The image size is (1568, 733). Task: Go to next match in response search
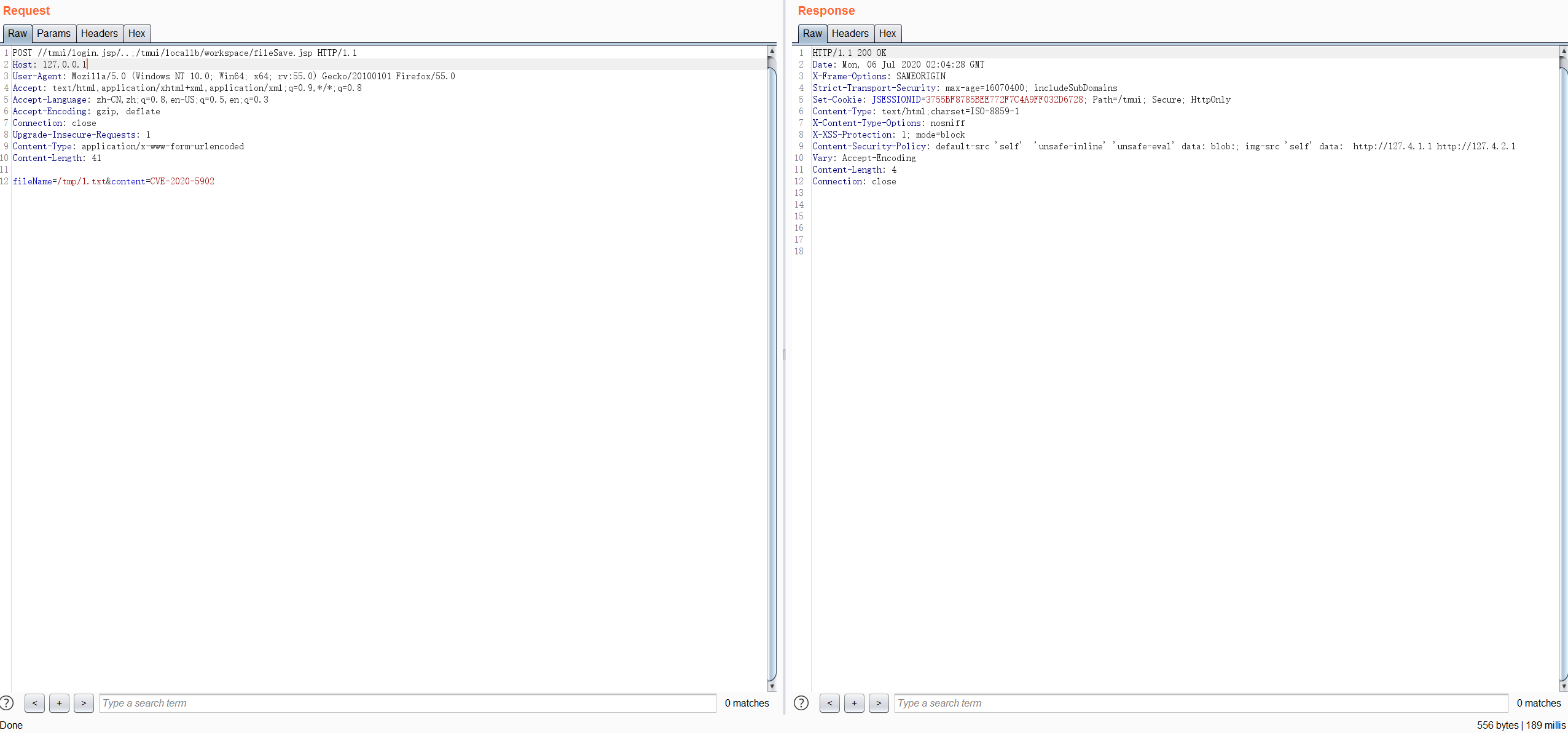(x=879, y=703)
